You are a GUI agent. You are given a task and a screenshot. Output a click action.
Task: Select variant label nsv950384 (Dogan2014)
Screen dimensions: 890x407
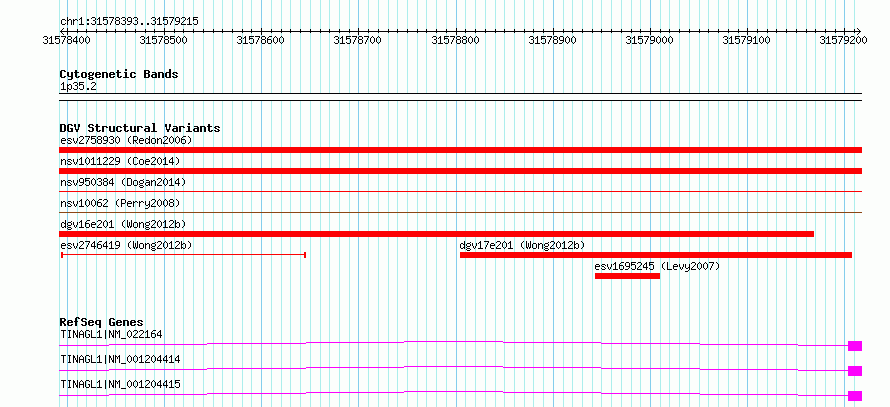click(123, 182)
